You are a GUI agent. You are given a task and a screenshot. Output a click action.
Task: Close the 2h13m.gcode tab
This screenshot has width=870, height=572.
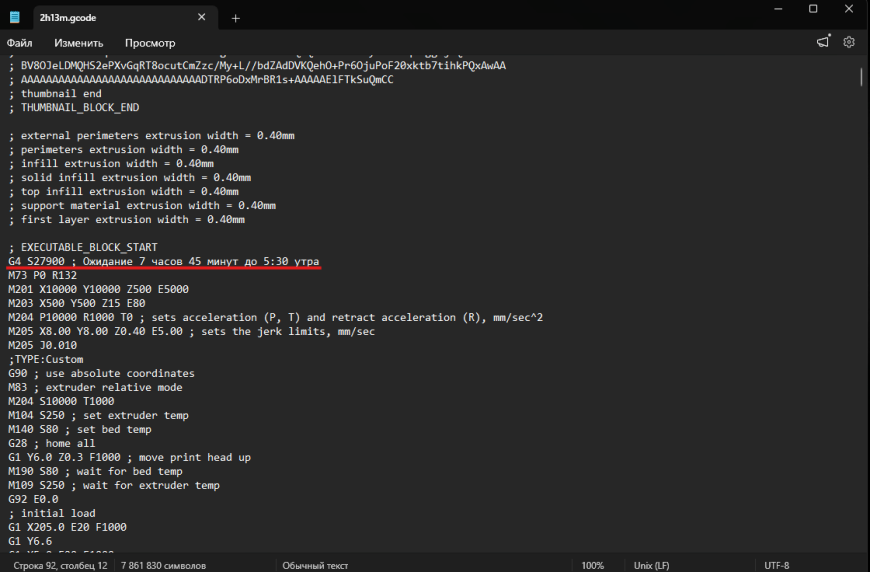(201, 17)
